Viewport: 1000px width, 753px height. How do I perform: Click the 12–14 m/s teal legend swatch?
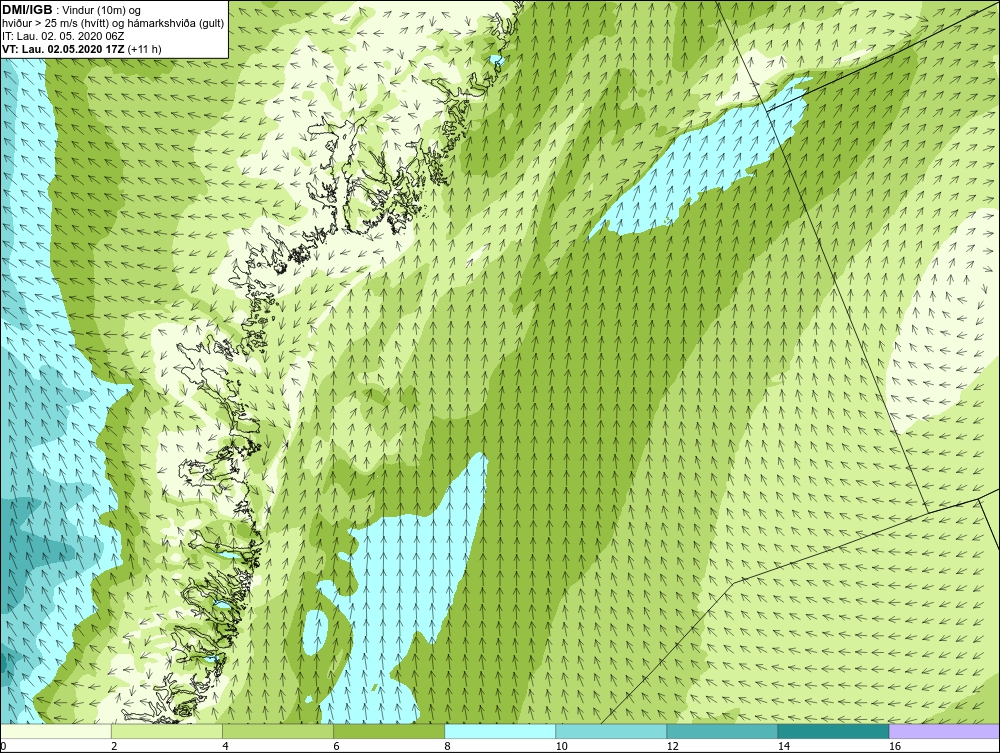point(722,731)
